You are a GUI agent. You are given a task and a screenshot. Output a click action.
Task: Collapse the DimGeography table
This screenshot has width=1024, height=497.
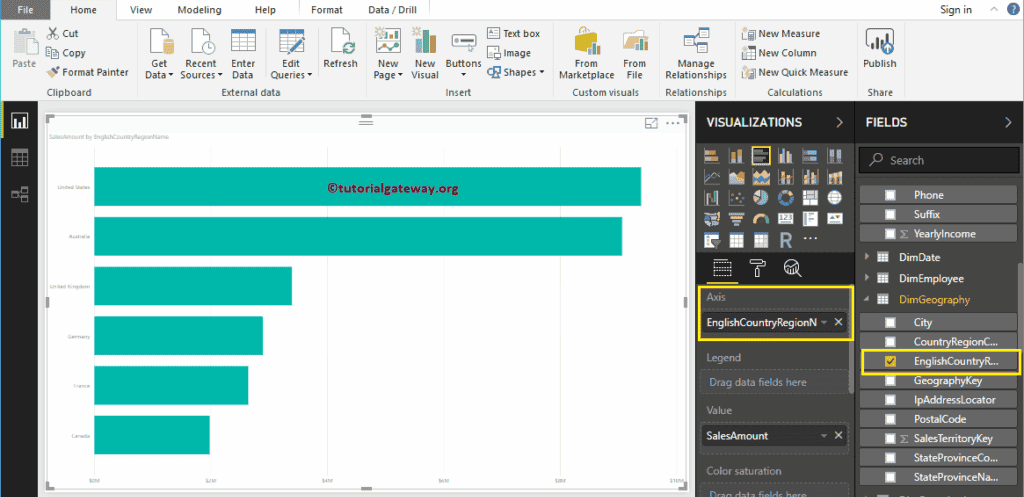(x=867, y=300)
